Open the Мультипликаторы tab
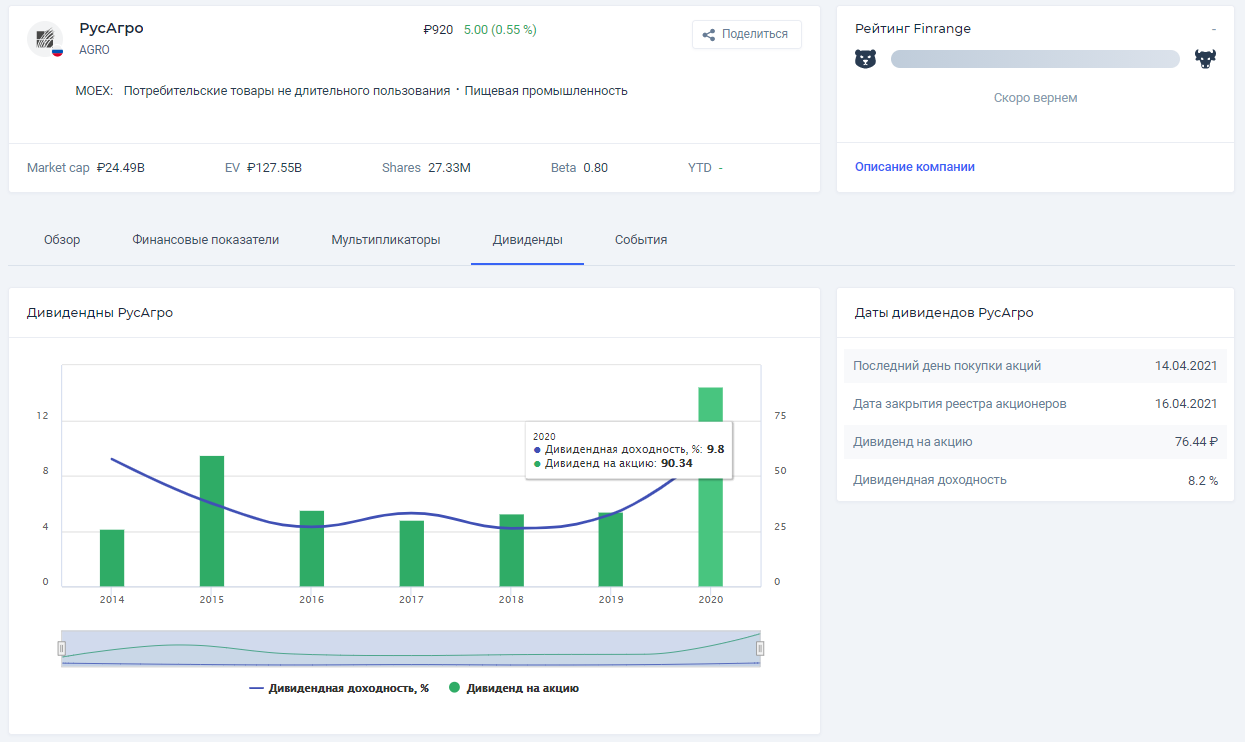This screenshot has height=742, width=1245. coord(386,240)
